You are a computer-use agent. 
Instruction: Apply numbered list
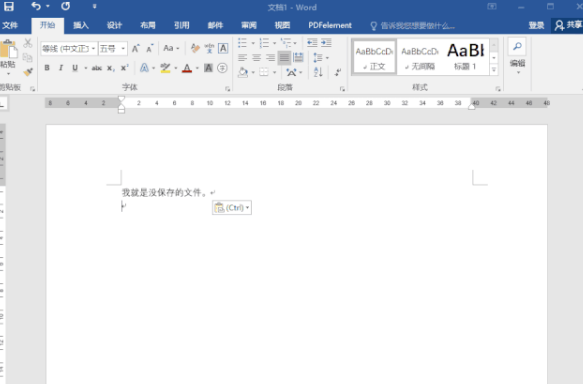pyautogui.click(x=264, y=43)
